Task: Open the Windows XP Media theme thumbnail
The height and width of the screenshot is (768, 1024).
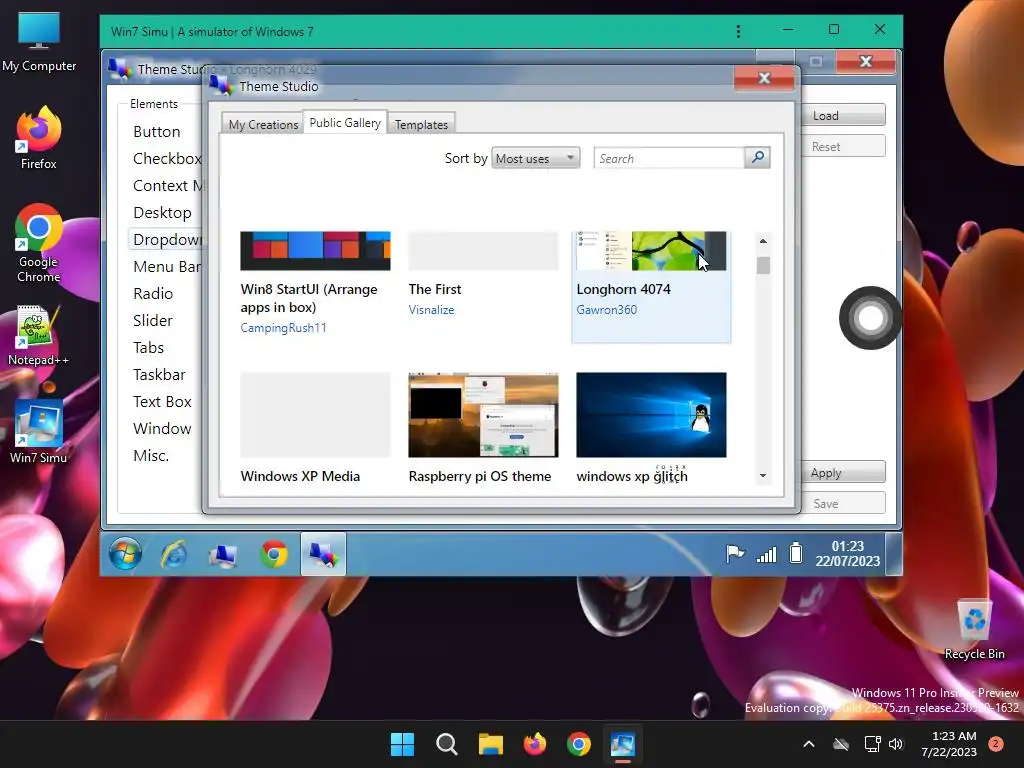Action: [x=315, y=415]
